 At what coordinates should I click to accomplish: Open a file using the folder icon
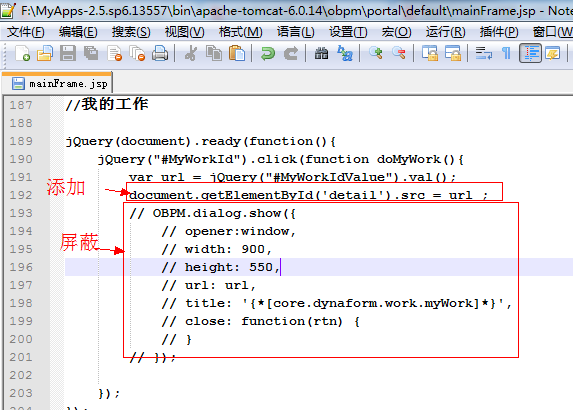tap(45, 53)
